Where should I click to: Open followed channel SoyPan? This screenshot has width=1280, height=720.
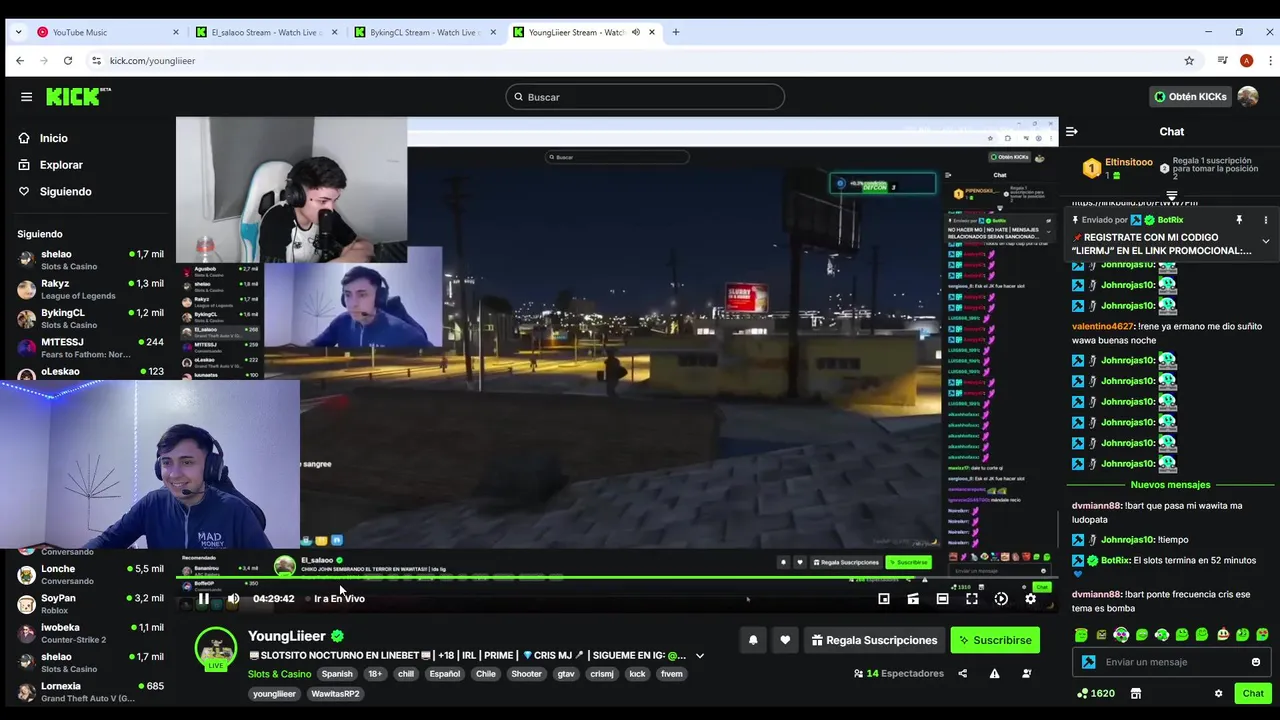coord(90,604)
